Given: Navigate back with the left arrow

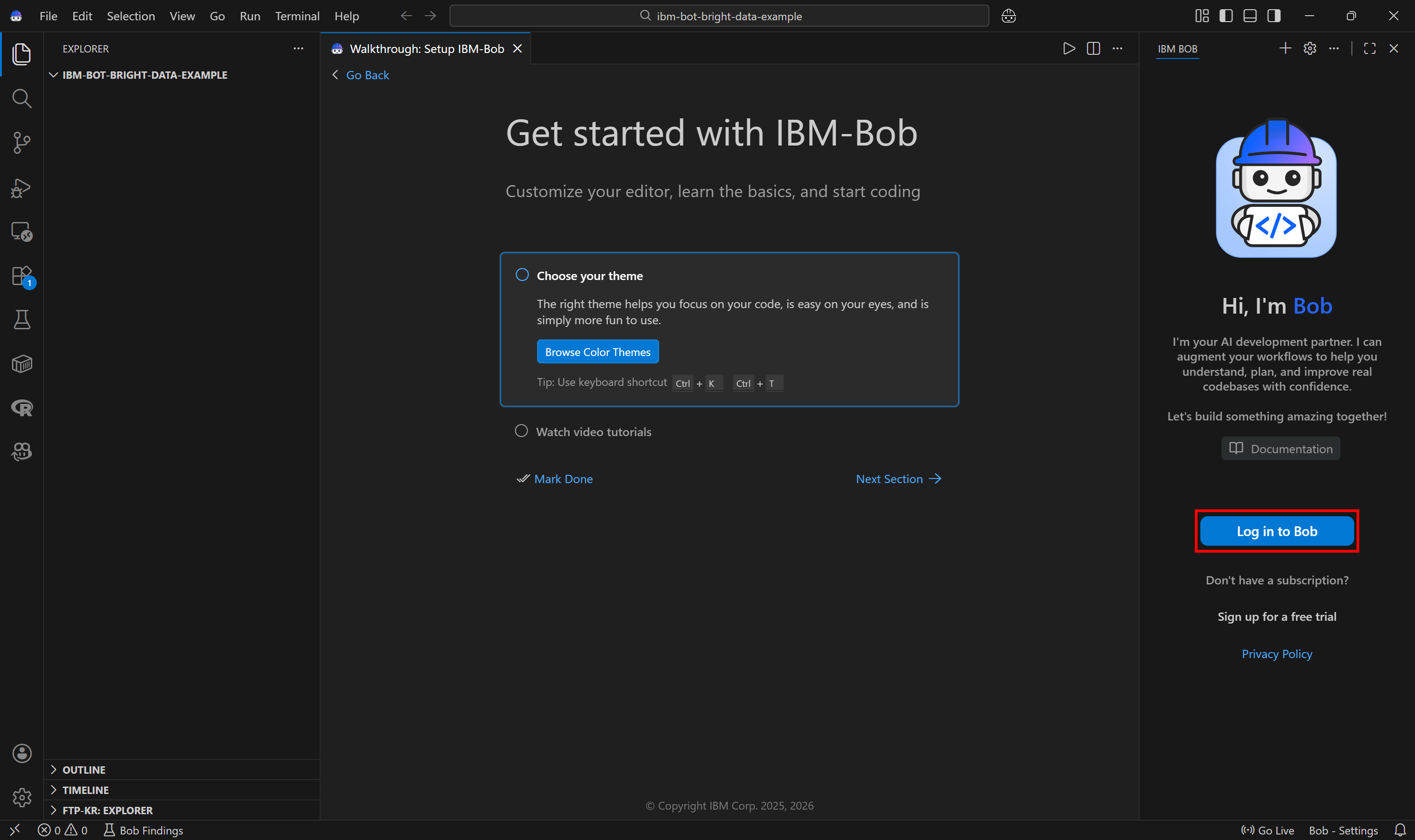Looking at the screenshot, I should [x=406, y=16].
